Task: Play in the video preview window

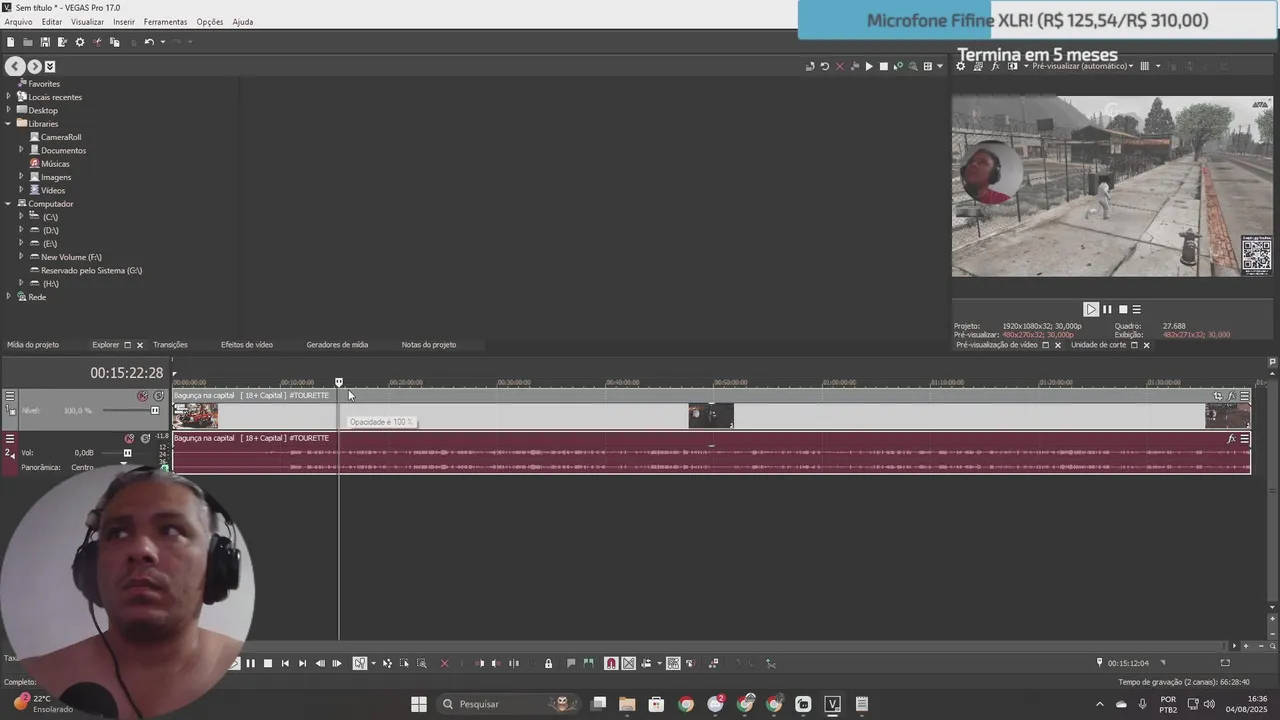Action: click(1091, 310)
